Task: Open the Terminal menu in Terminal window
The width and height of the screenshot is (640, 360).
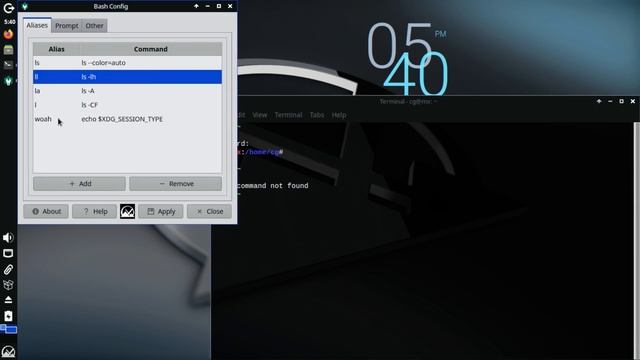Action: point(288,115)
